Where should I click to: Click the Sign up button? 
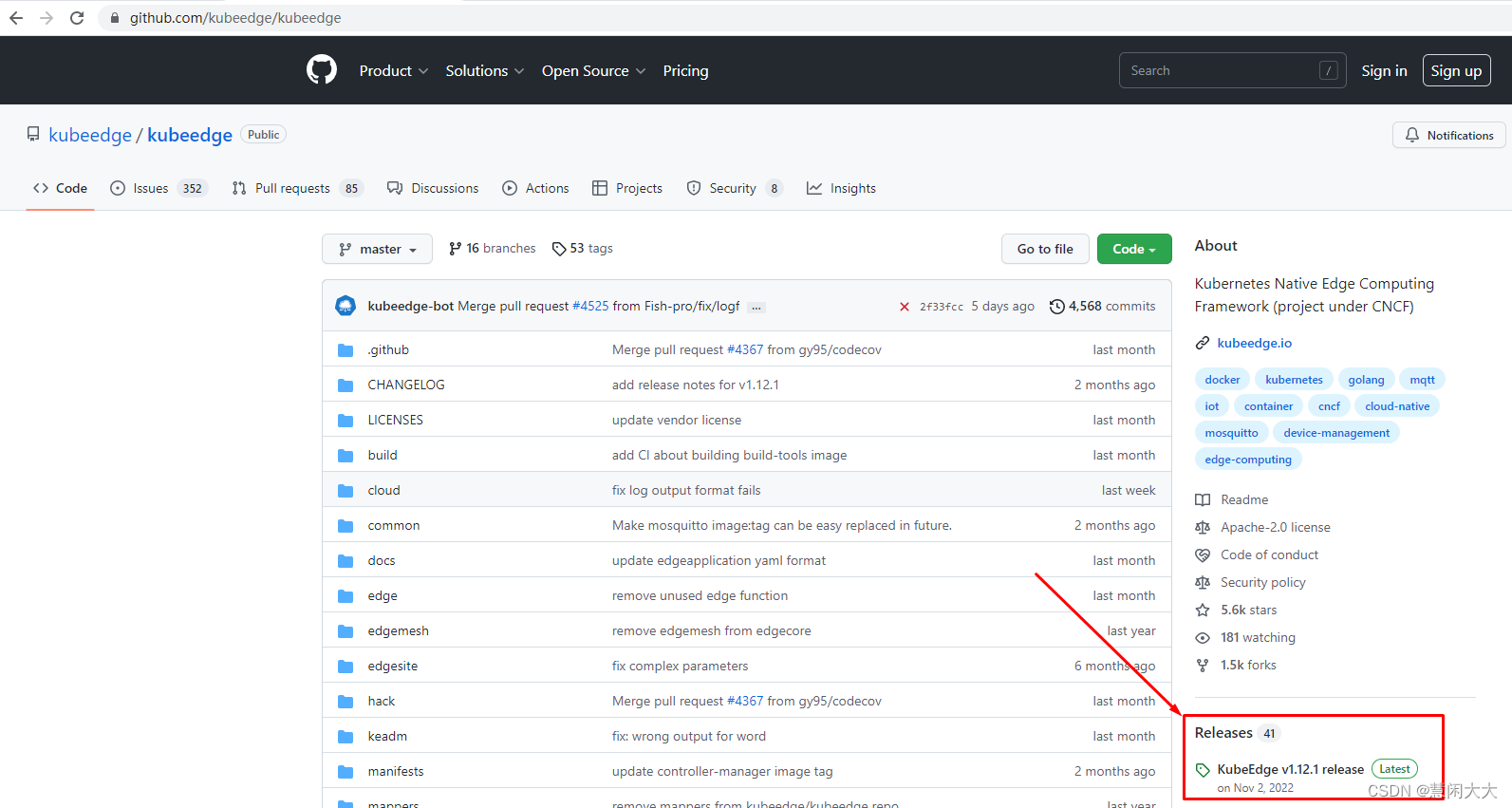click(x=1456, y=70)
